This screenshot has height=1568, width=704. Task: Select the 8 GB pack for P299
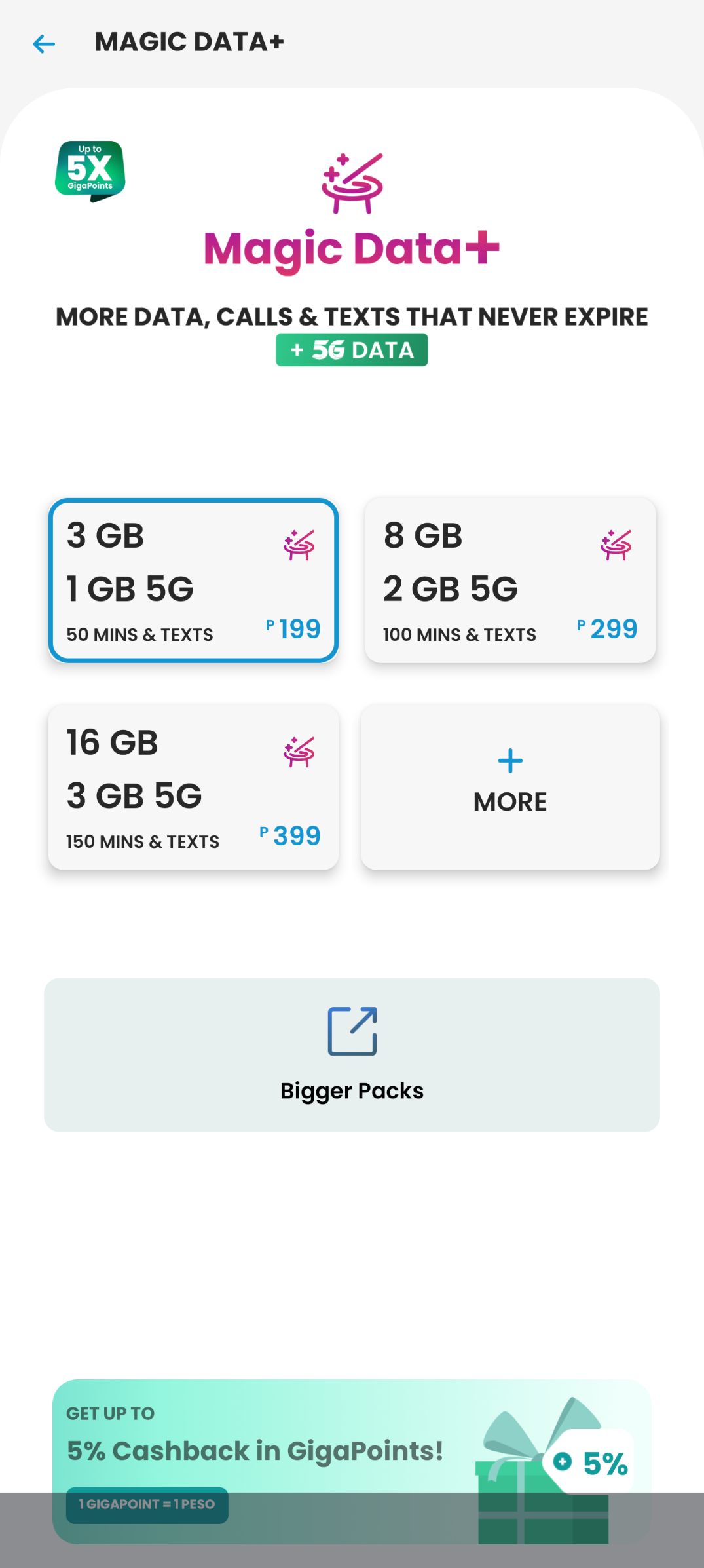tap(510, 581)
